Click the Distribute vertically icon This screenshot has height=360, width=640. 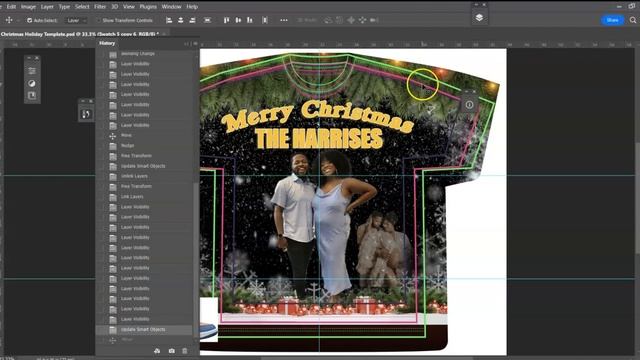[x=265, y=20]
